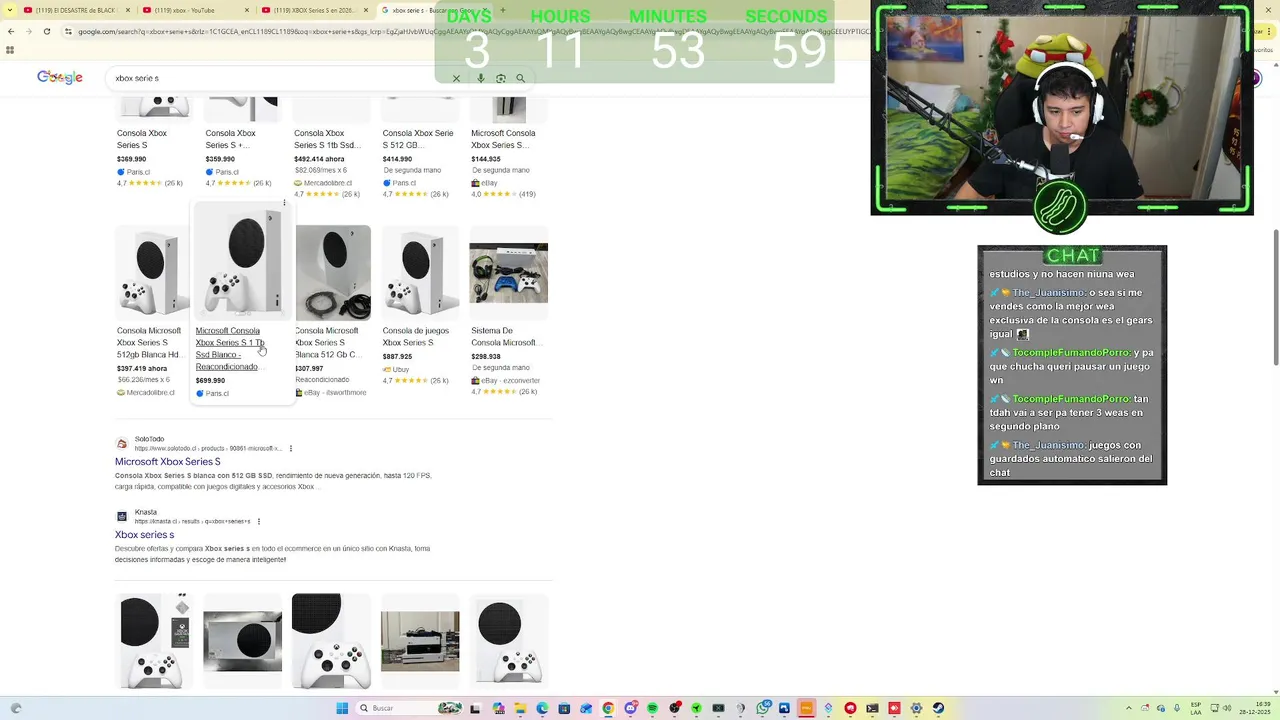Click 'Blanca 512 Gb' console with cables thumbnail

(333, 272)
